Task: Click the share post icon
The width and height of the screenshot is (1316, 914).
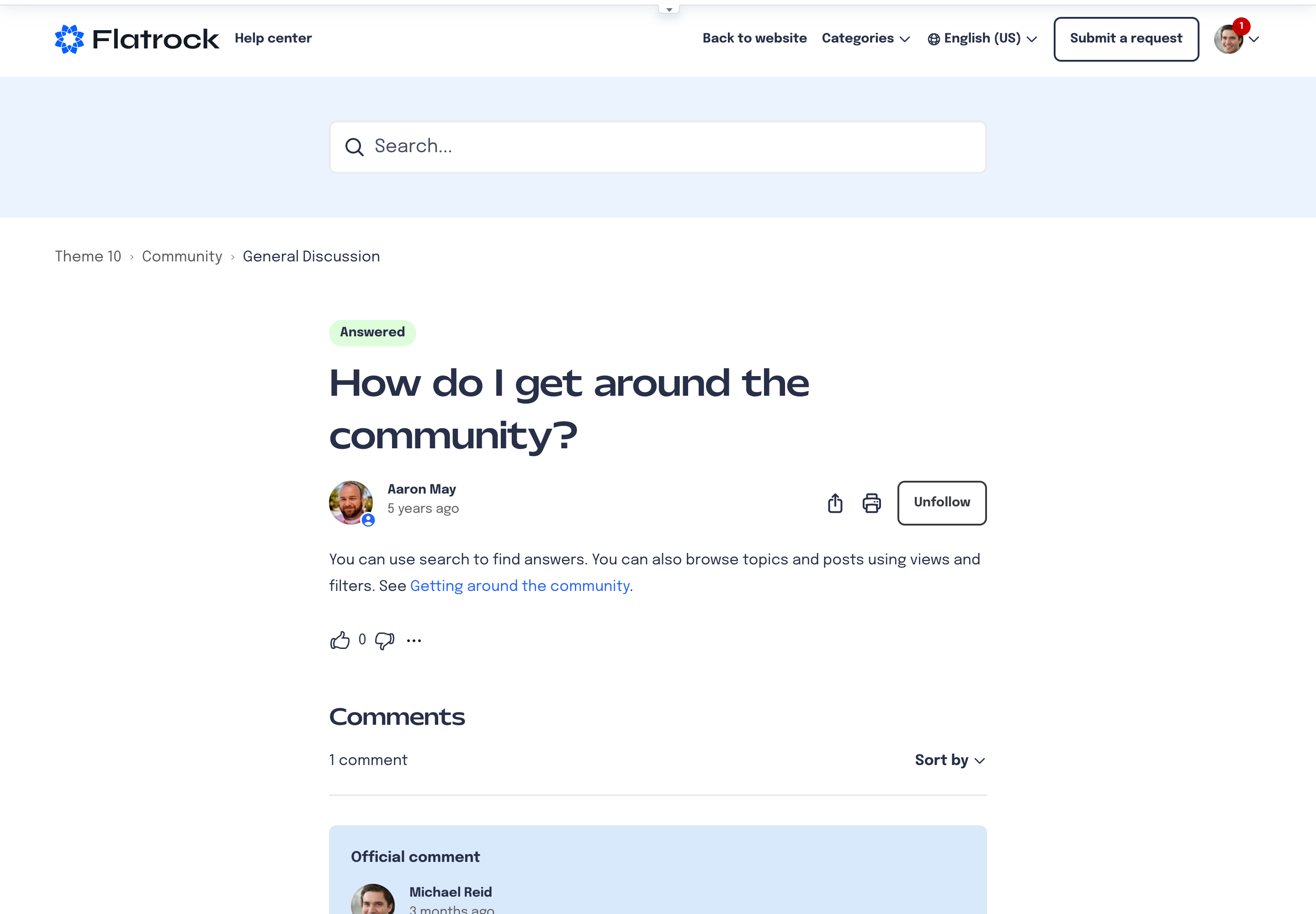Action: [835, 503]
